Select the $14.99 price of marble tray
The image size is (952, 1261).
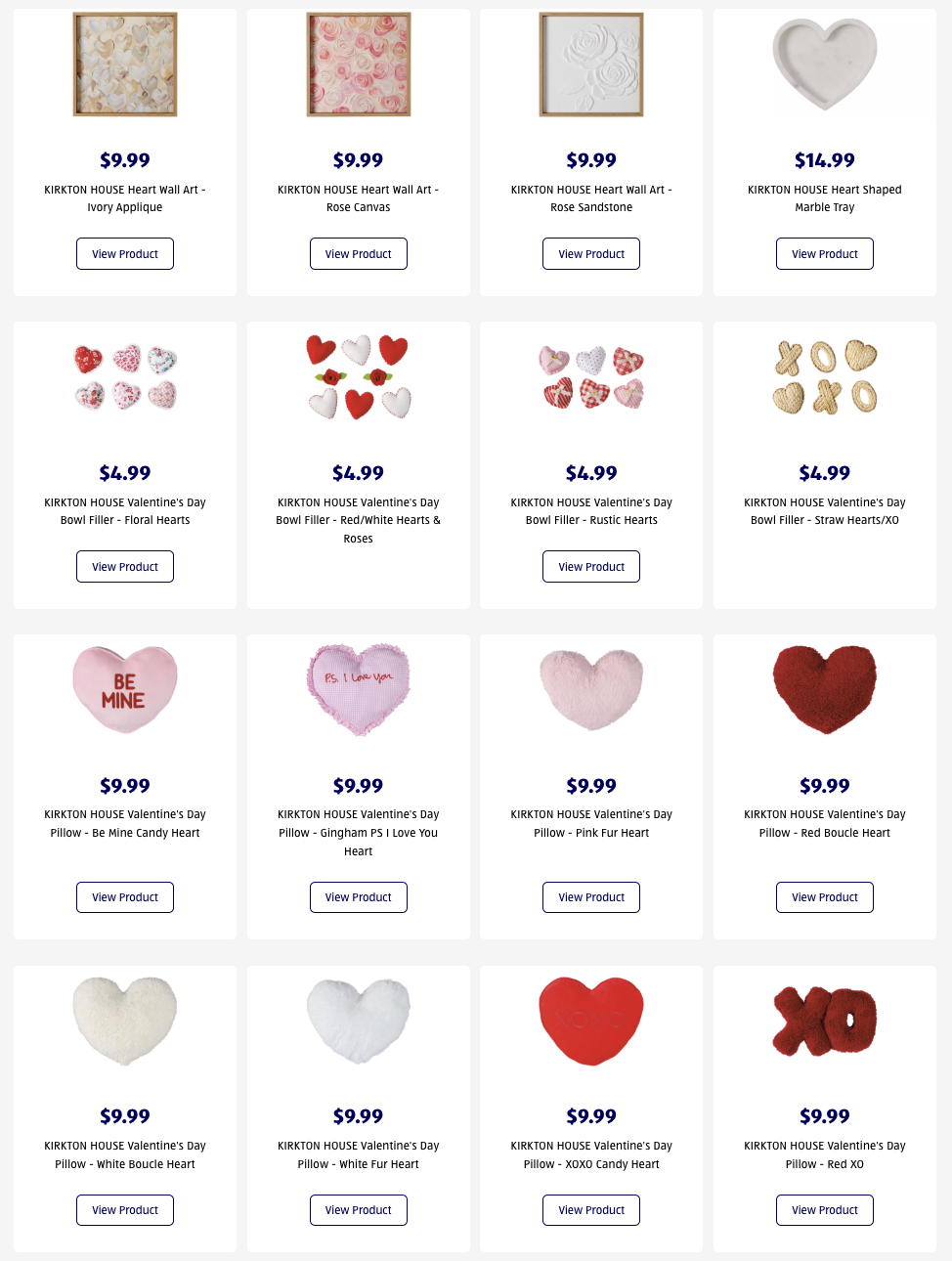(825, 160)
